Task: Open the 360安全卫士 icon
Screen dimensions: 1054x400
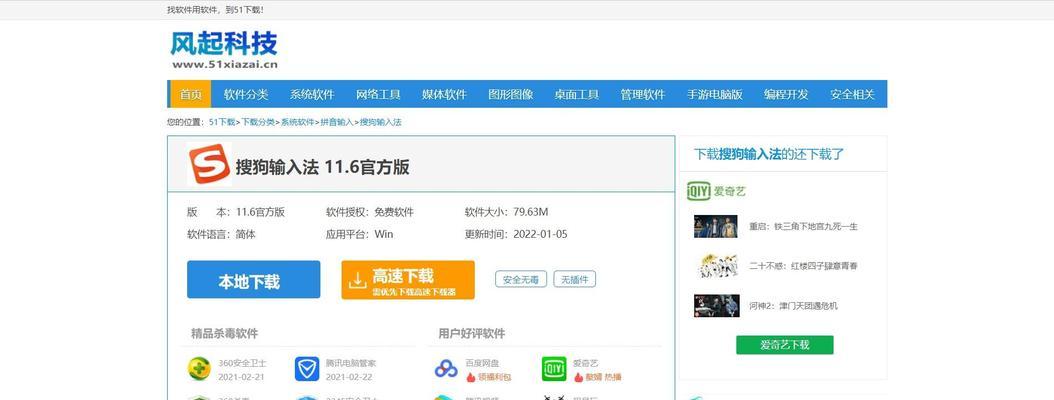Action: click(x=199, y=369)
